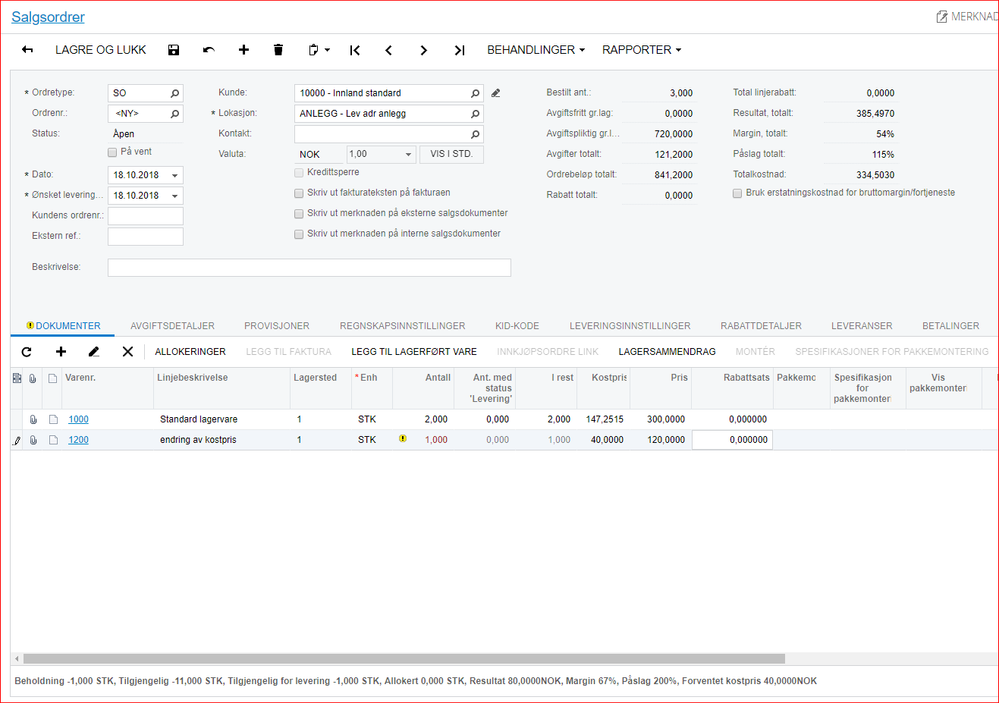The height and width of the screenshot is (703, 999).
Task: Check Bruk erstatningskostnad for bruttomargin/fortjeneste
Action: pos(737,193)
